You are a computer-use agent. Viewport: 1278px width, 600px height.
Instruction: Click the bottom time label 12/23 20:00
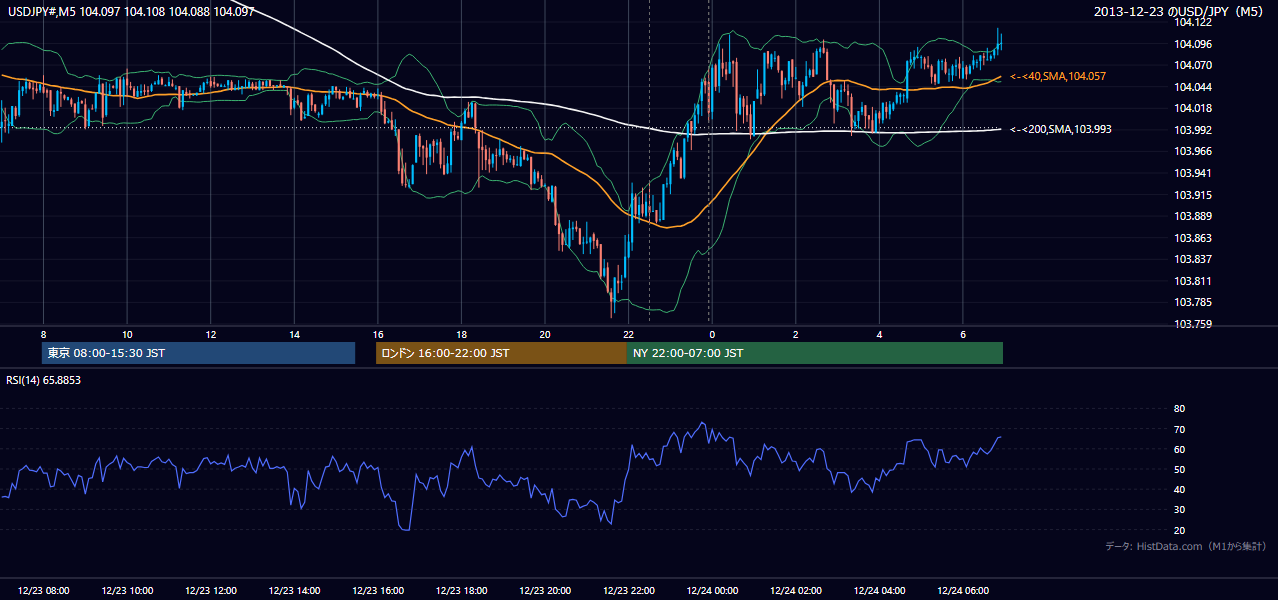545,590
